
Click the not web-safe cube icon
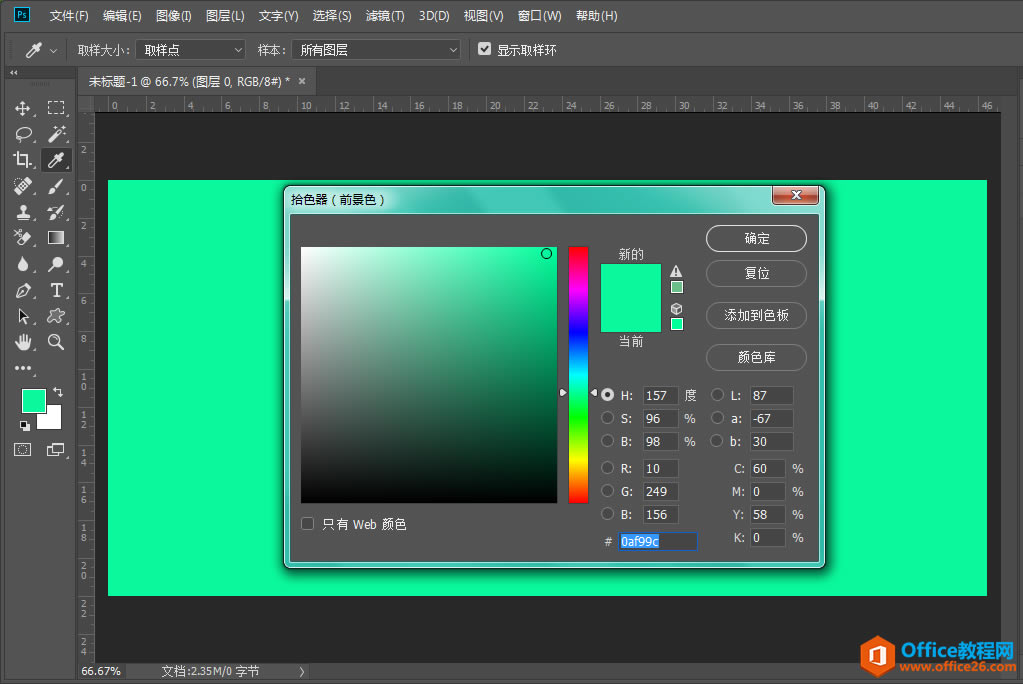coord(677,309)
